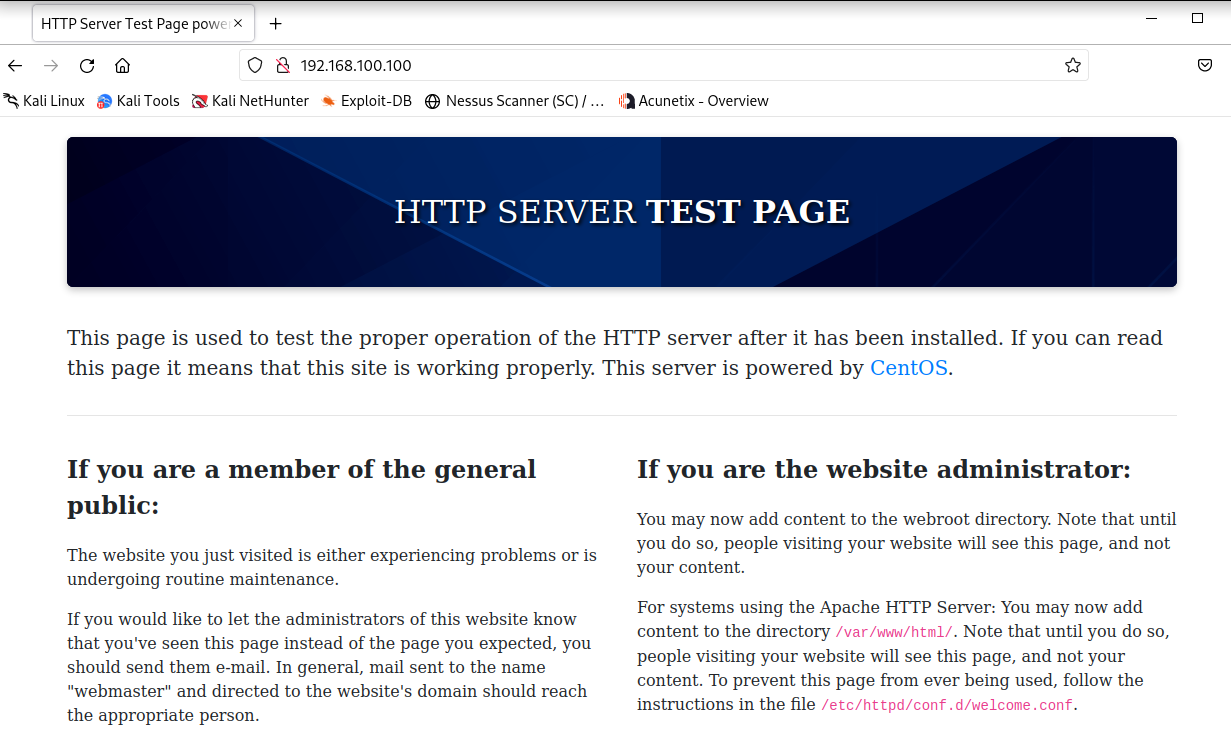Viewport: 1231px width, 732px height.
Task: Open a new tab with plus button
Action: pos(276,24)
